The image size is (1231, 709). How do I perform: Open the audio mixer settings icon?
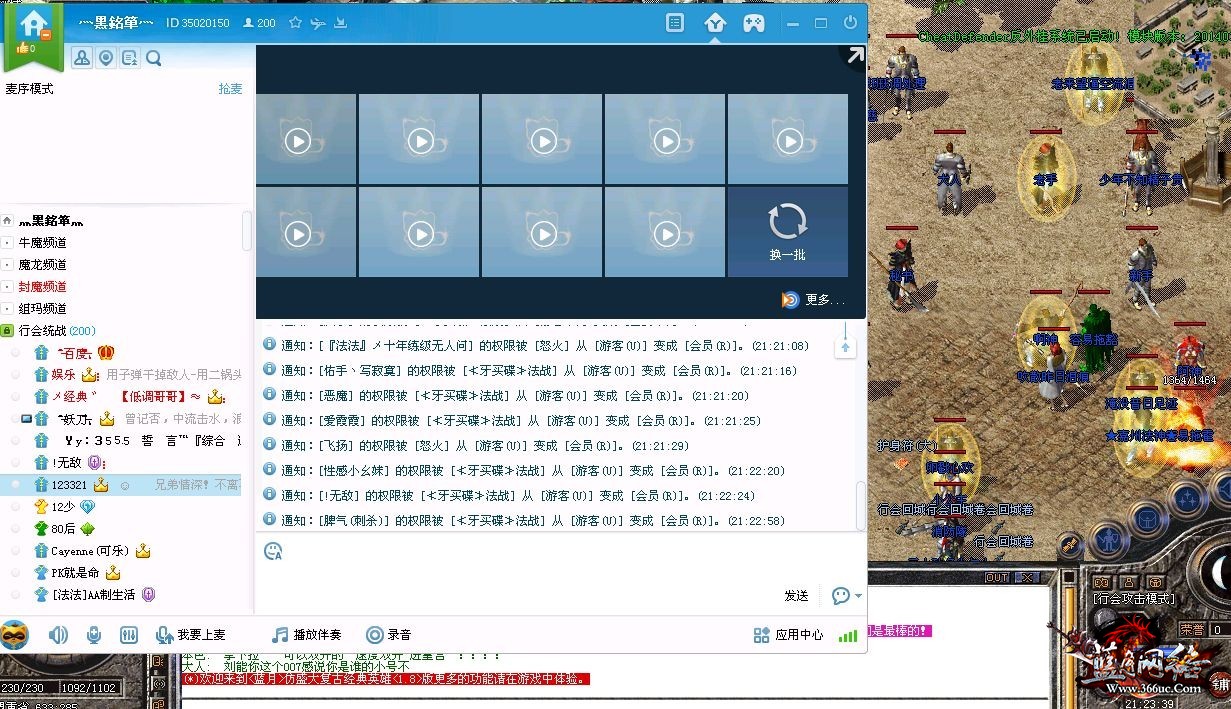point(128,635)
